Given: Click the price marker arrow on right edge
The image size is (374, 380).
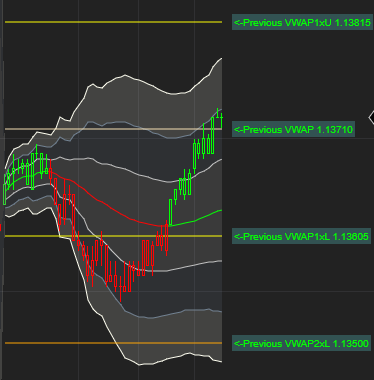Looking at the screenshot, I should pos(371,117).
